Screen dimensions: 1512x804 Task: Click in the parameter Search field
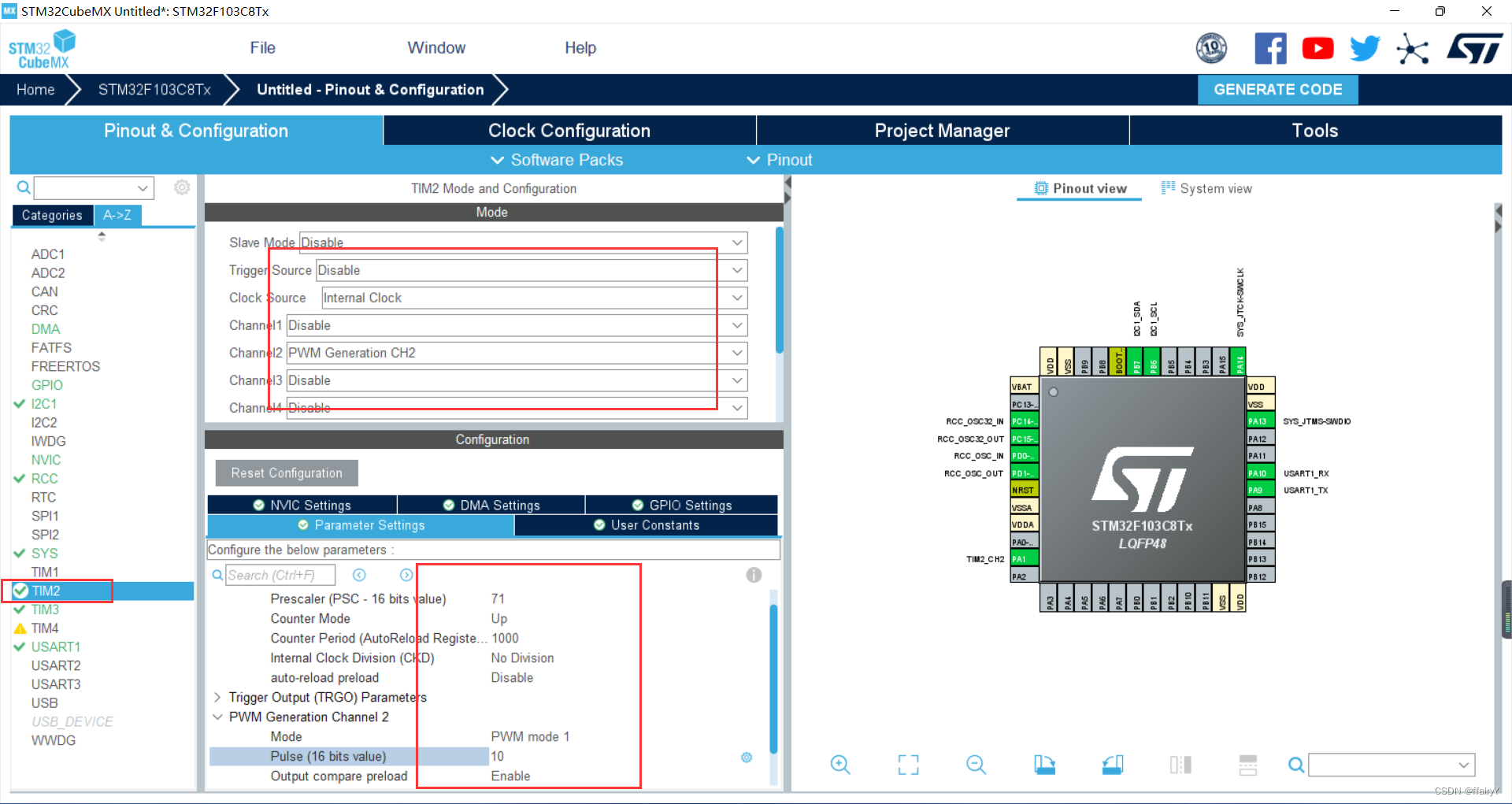click(x=280, y=576)
